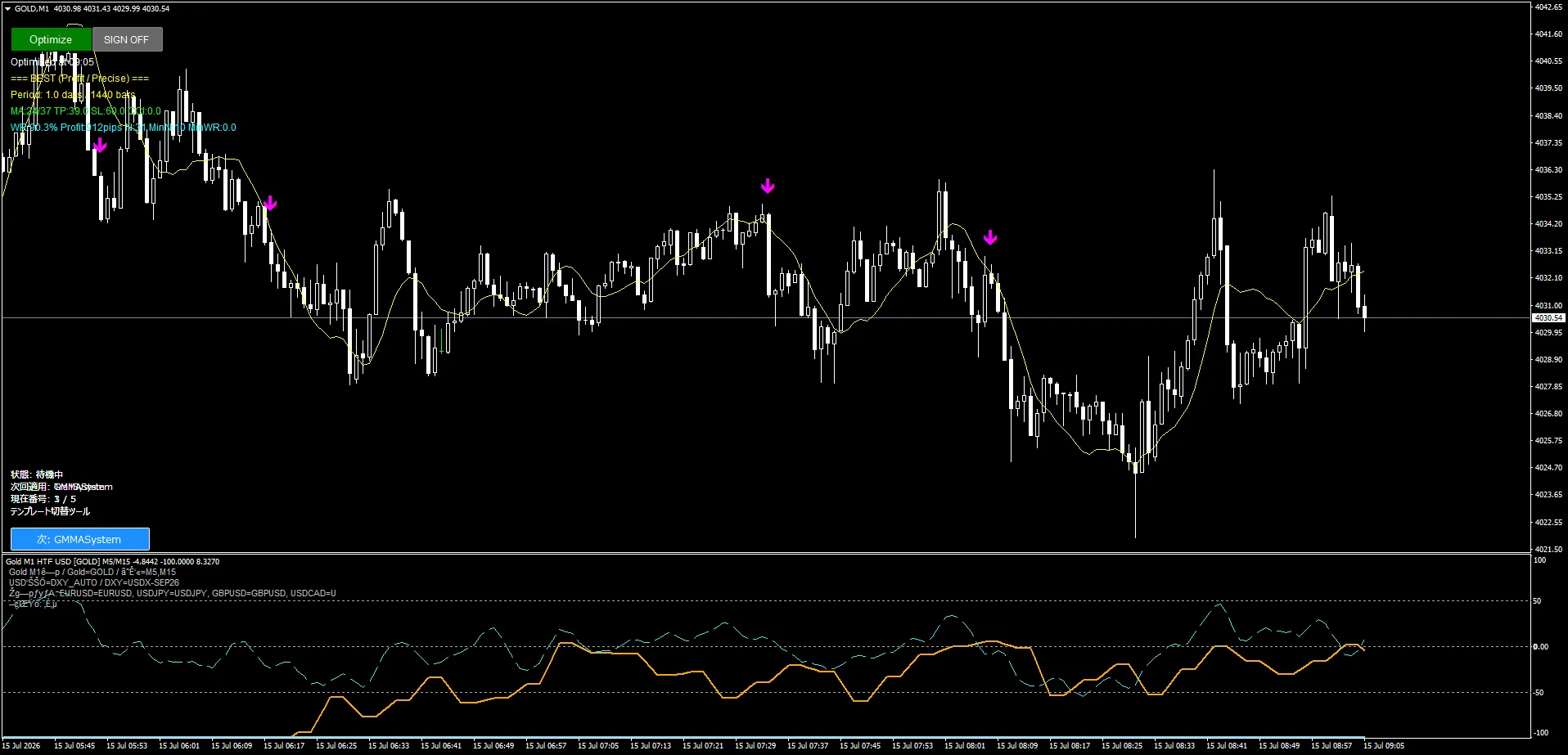
Task: Click the divider between chart and indicator subwindow
Action: 765,554
